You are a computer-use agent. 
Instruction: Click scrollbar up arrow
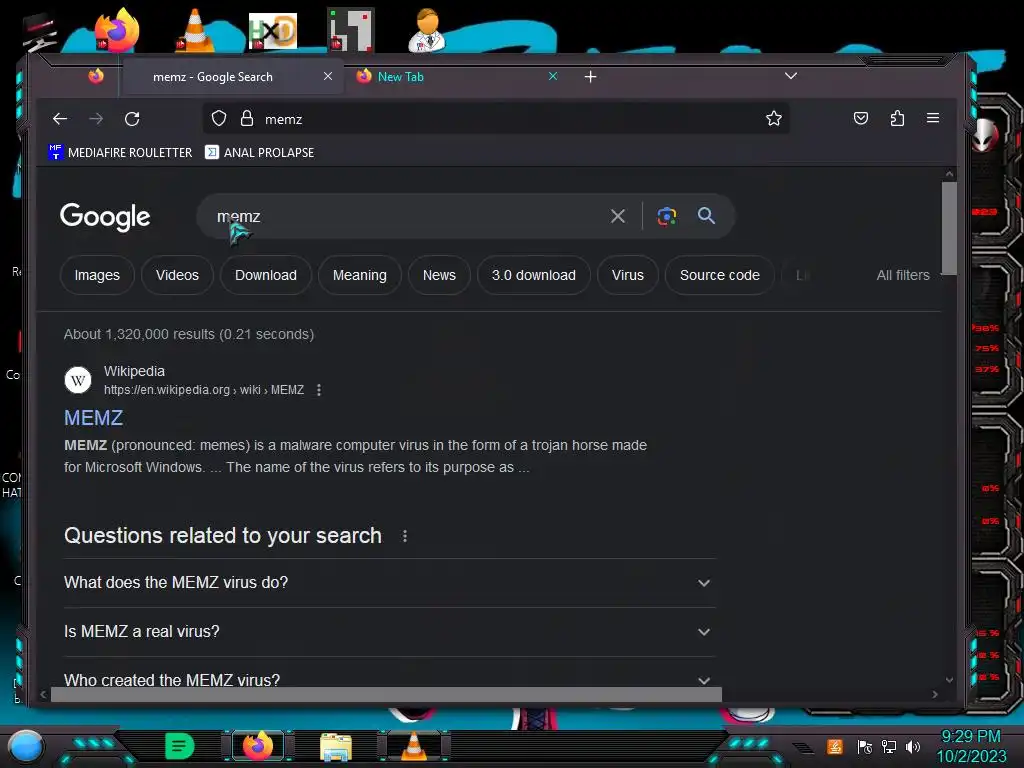[x=950, y=174]
